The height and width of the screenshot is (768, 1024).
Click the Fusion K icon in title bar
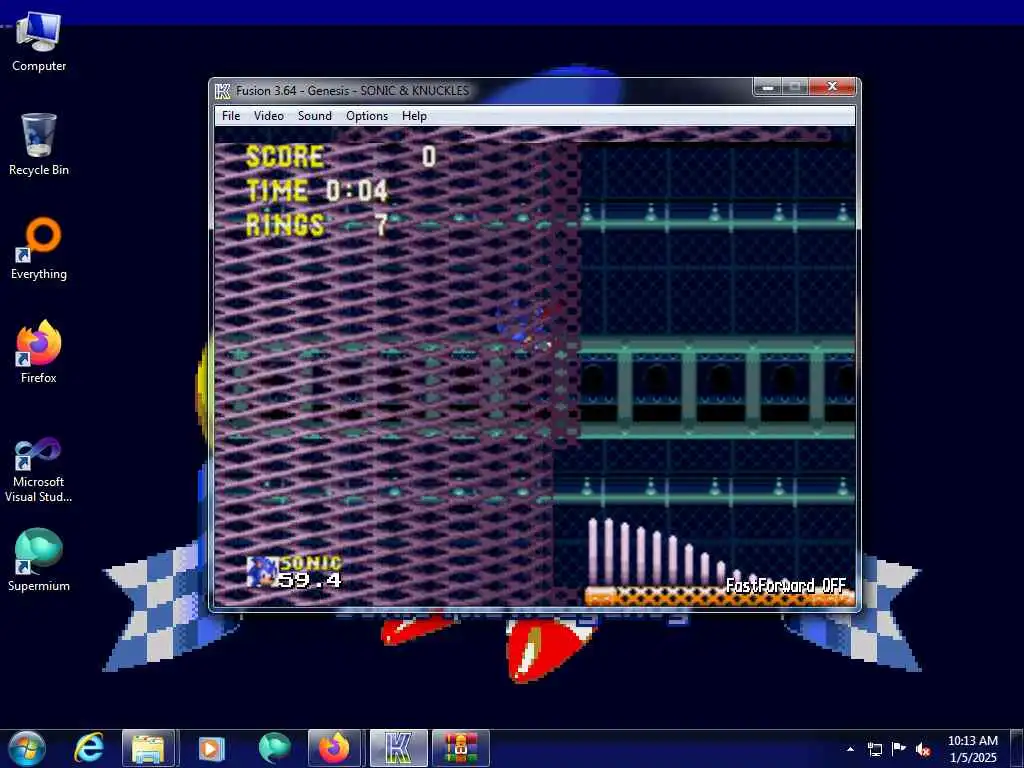(x=223, y=91)
